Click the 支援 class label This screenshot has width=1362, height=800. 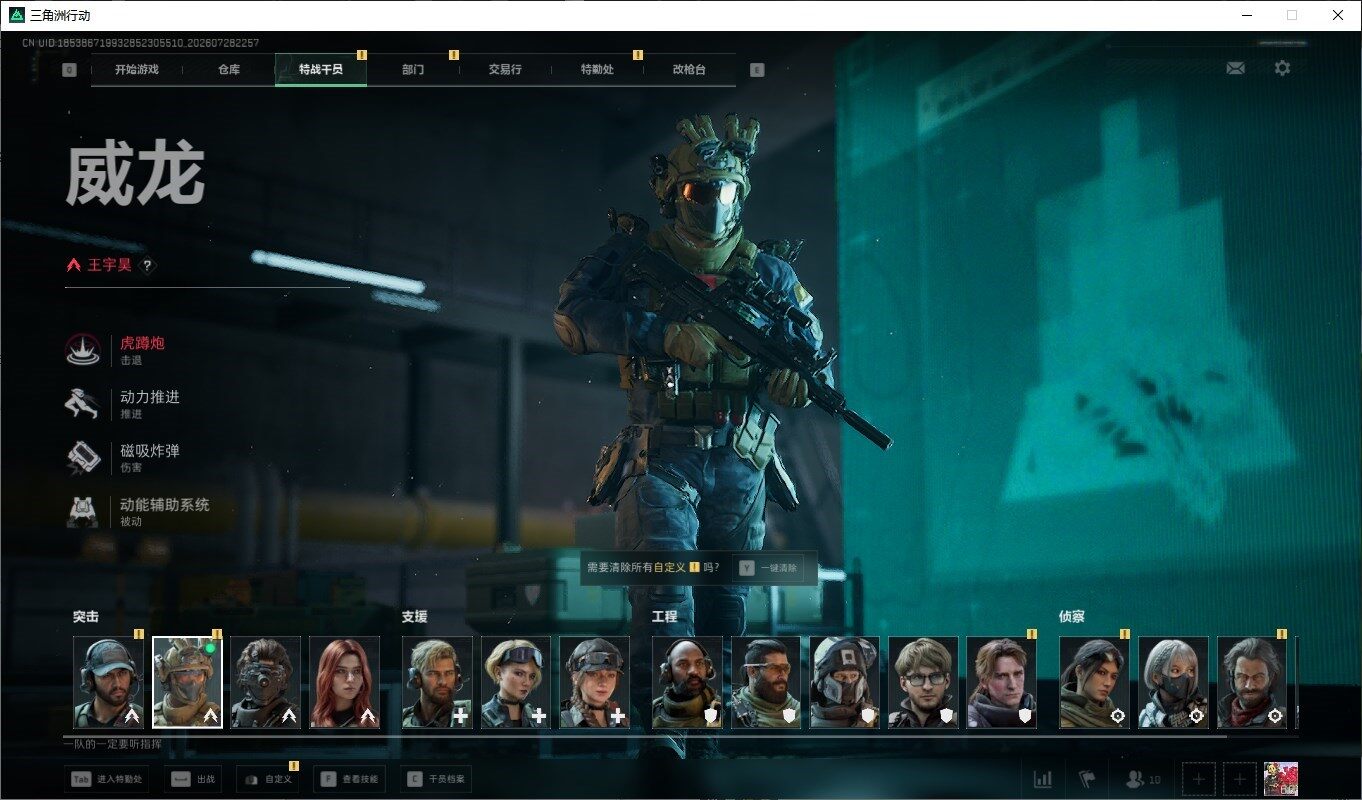[415, 617]
